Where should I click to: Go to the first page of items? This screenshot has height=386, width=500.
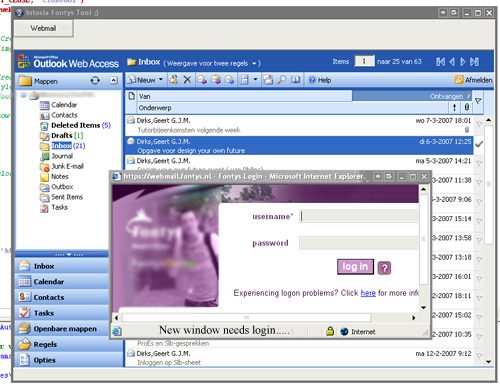(440, 62)
